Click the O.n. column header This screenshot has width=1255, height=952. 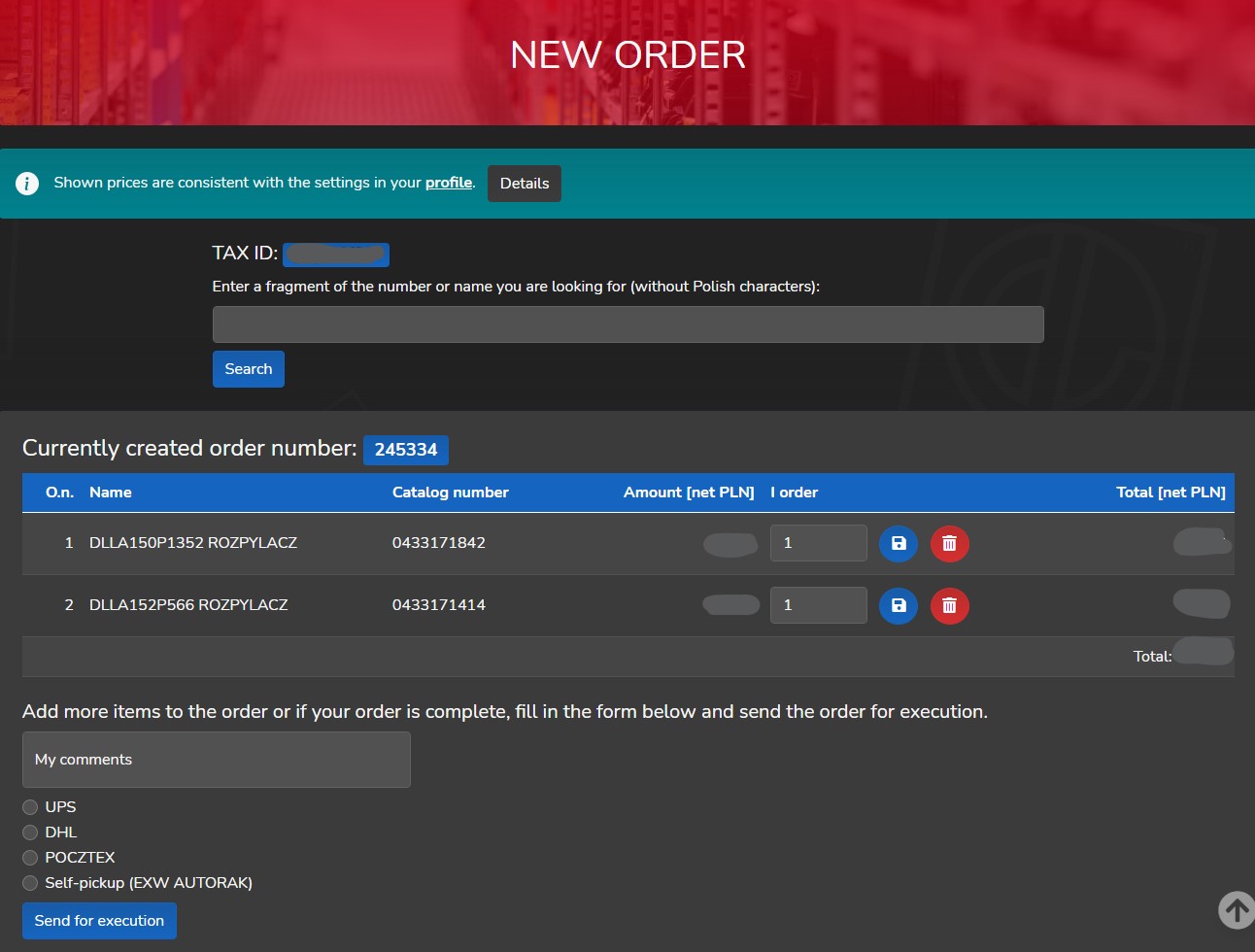pos(59,493)
